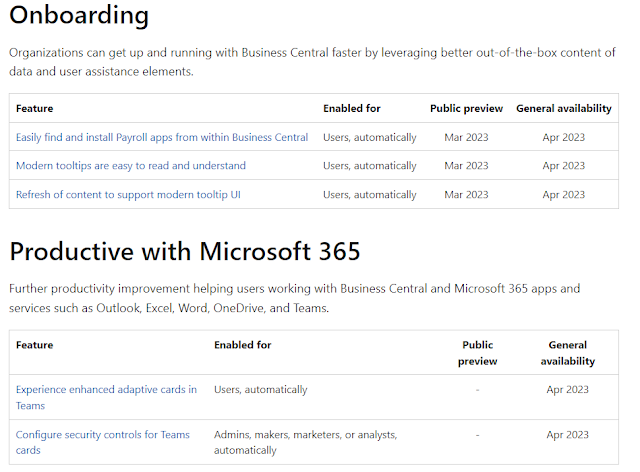Click Enabled for header in Microsoft 365 table
Viewport: 640px width, 472px height.
point(242,345)
